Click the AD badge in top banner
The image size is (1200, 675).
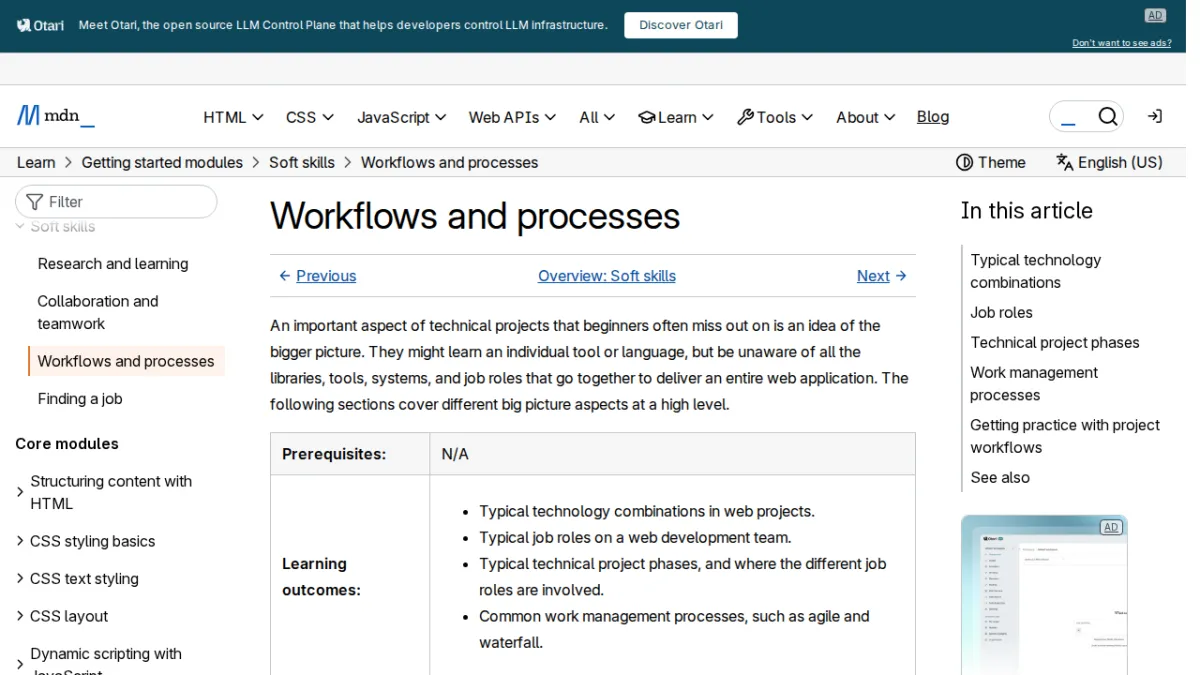(1155, 15)
